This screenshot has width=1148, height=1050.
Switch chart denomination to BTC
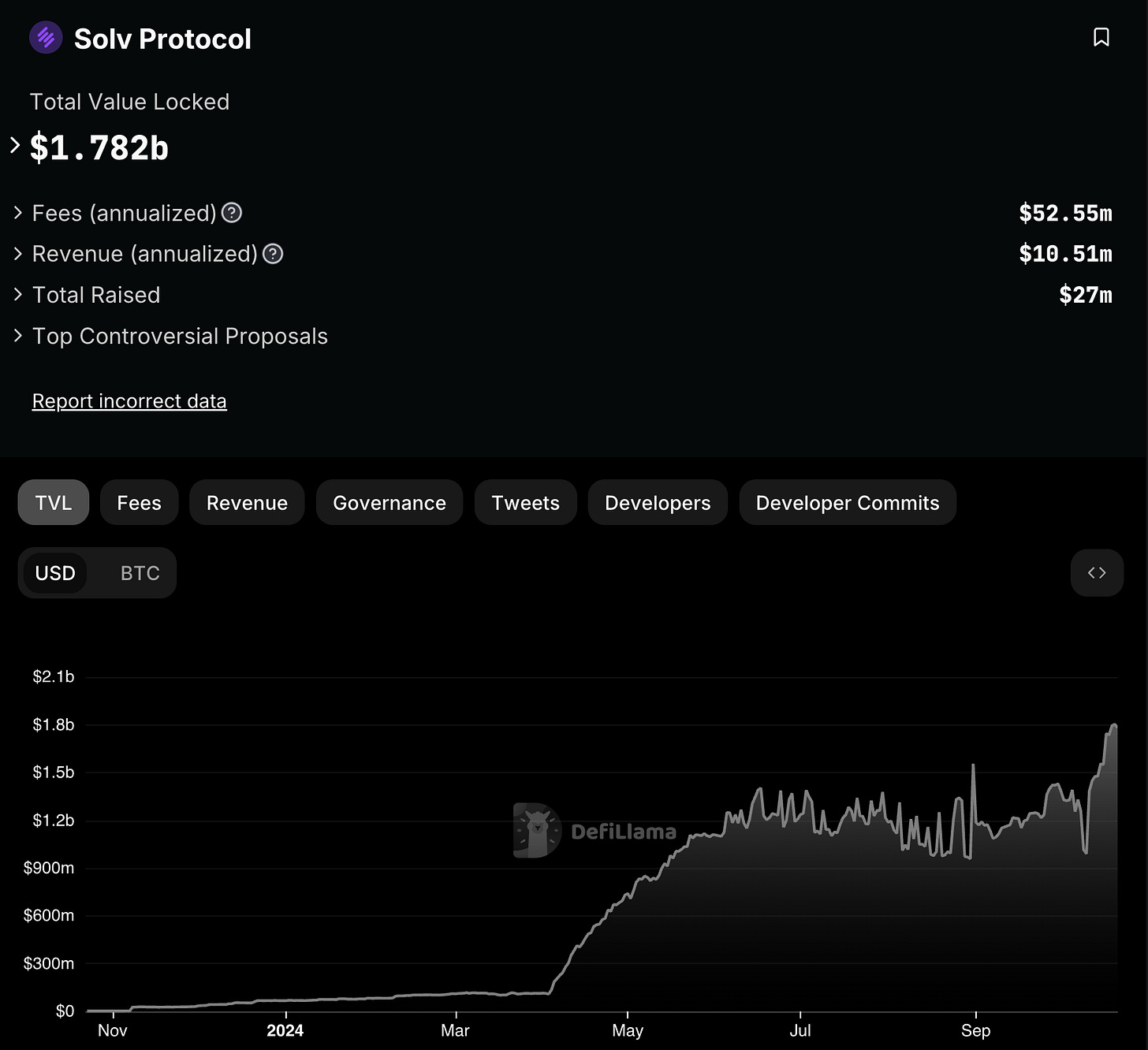click(140, 573)
